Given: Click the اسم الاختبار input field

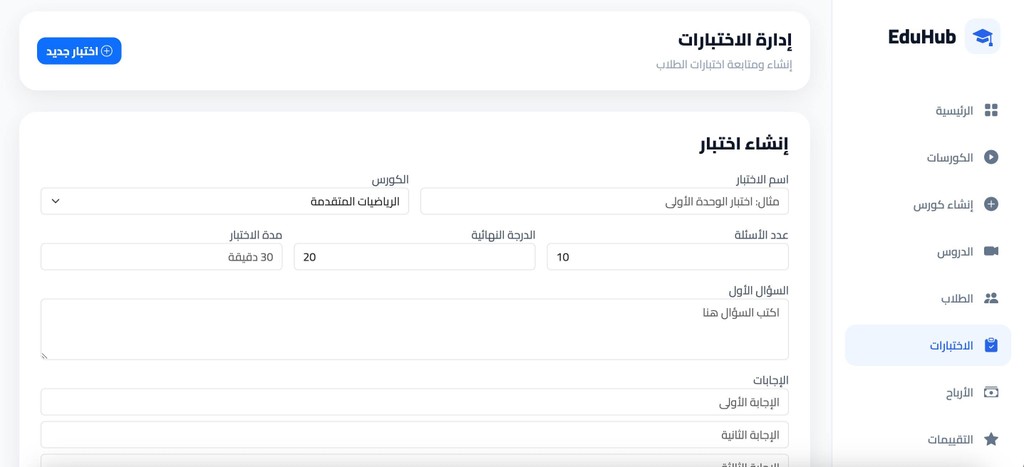Looking at the screenshot, I should [604, 201].
